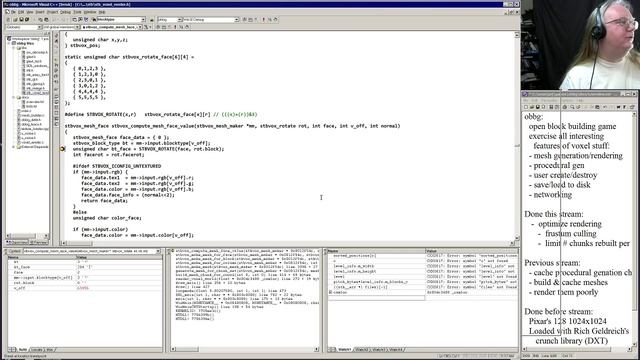
Task: Open the View menu
Action: point(30,12)
